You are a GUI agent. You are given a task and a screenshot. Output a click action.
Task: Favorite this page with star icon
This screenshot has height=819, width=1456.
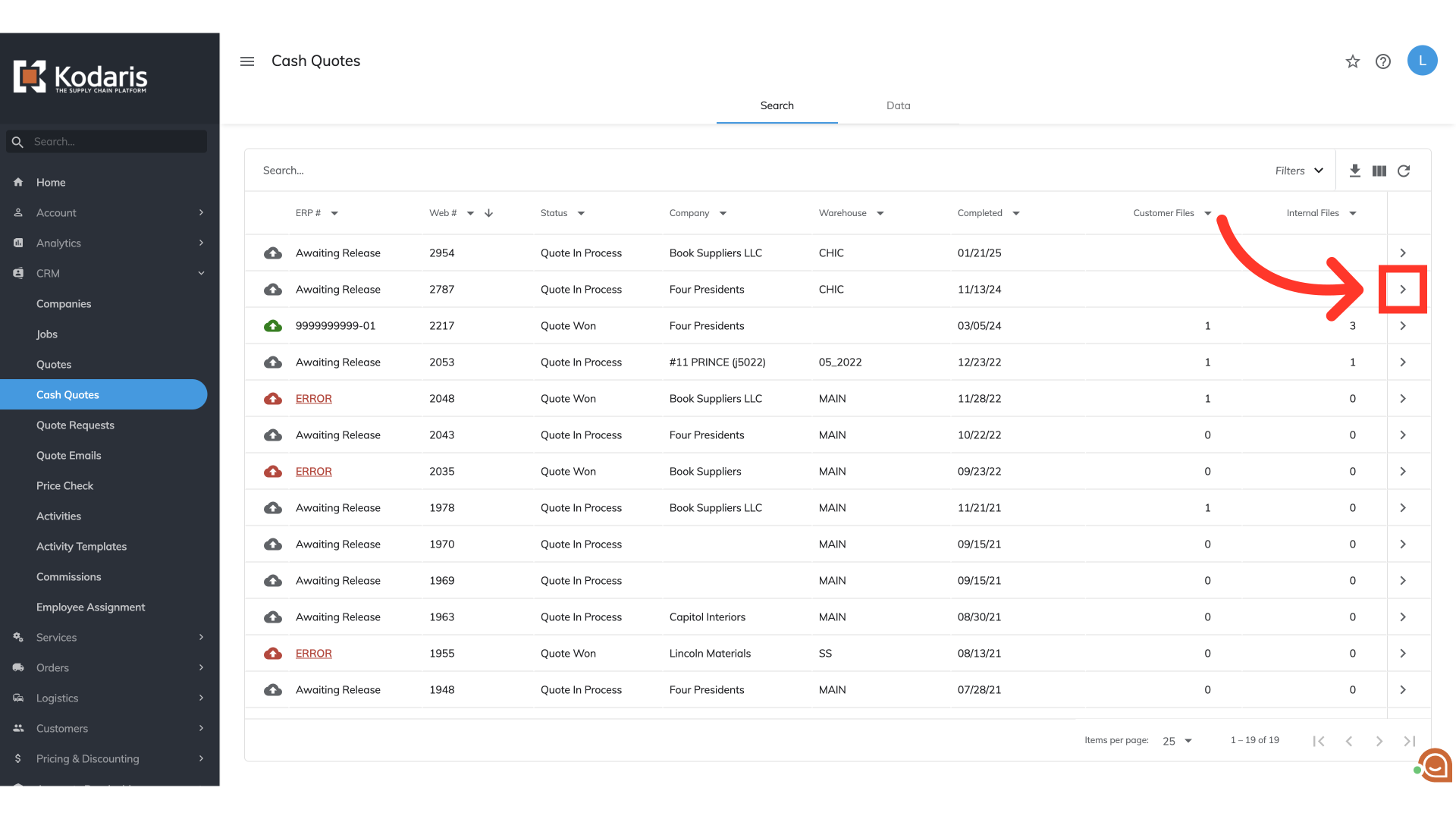(x=1353, y=61)
